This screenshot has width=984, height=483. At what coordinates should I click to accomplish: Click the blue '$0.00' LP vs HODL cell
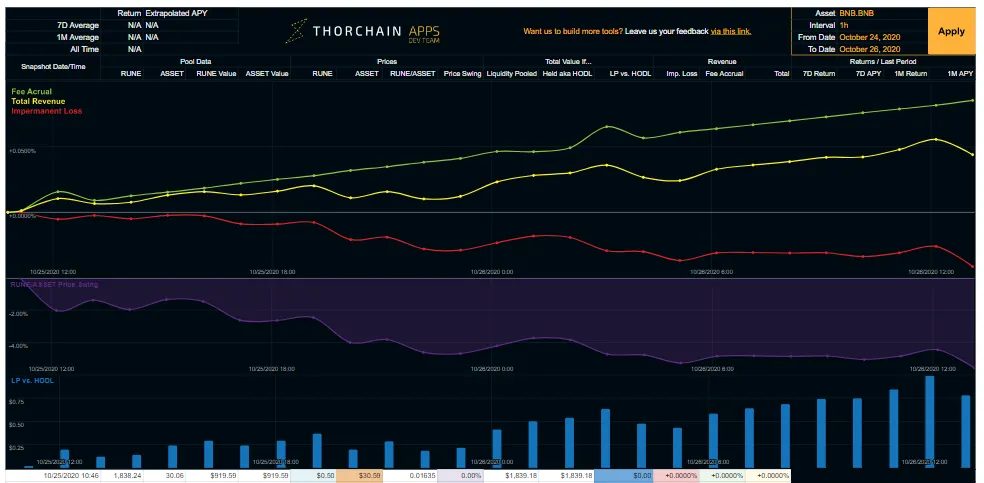click(624, 475)
